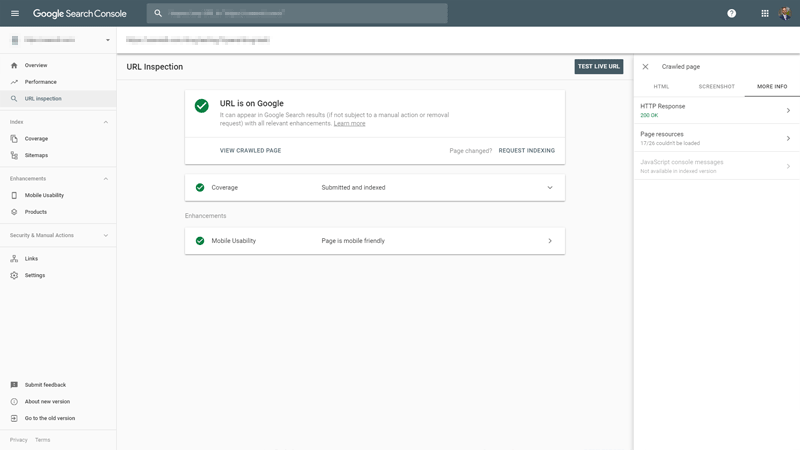Open Settings in the sidebar
The width and height of the screenshot is (800, 450).
coord(35,275)
